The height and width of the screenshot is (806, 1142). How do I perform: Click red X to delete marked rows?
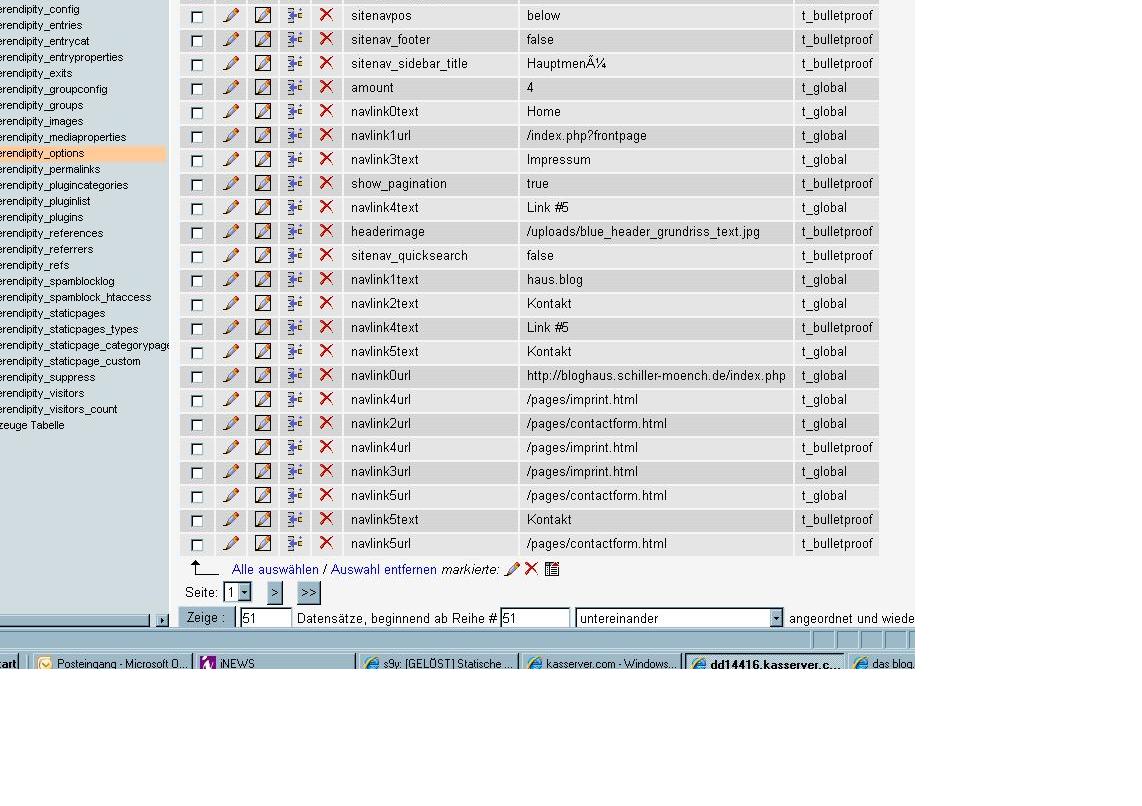531,569
